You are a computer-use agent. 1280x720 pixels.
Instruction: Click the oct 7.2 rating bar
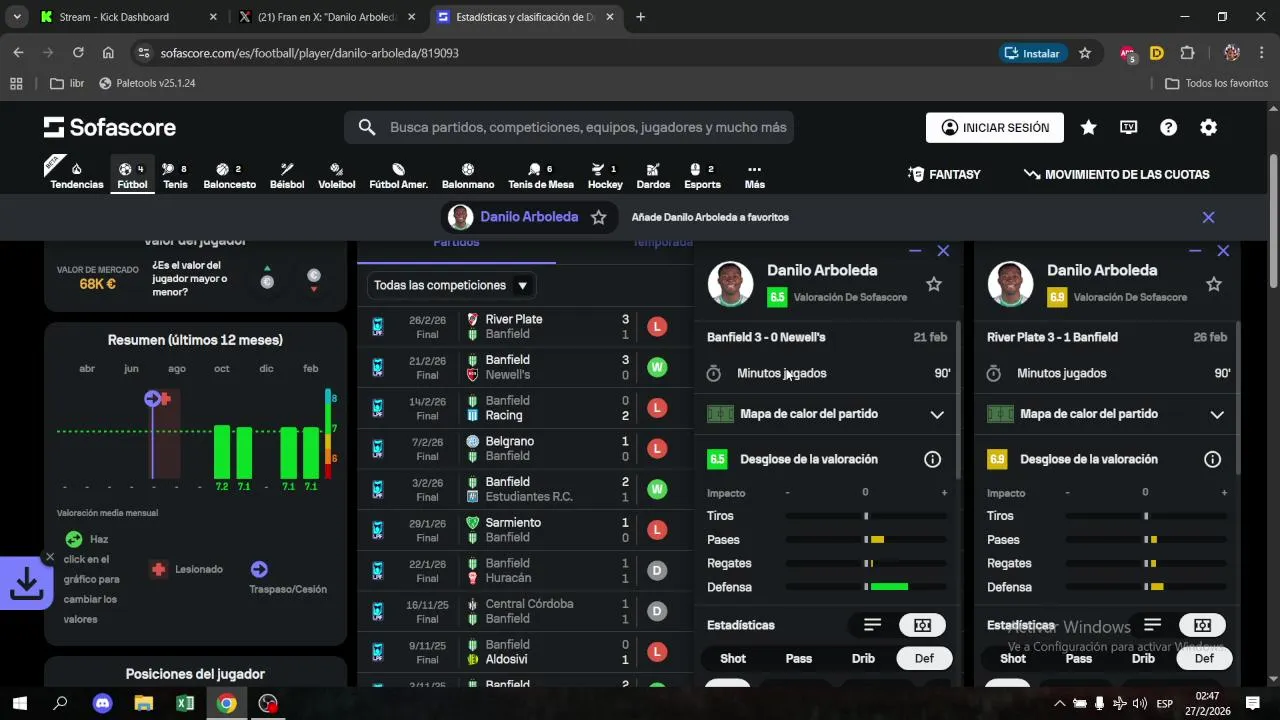(222, 452)
